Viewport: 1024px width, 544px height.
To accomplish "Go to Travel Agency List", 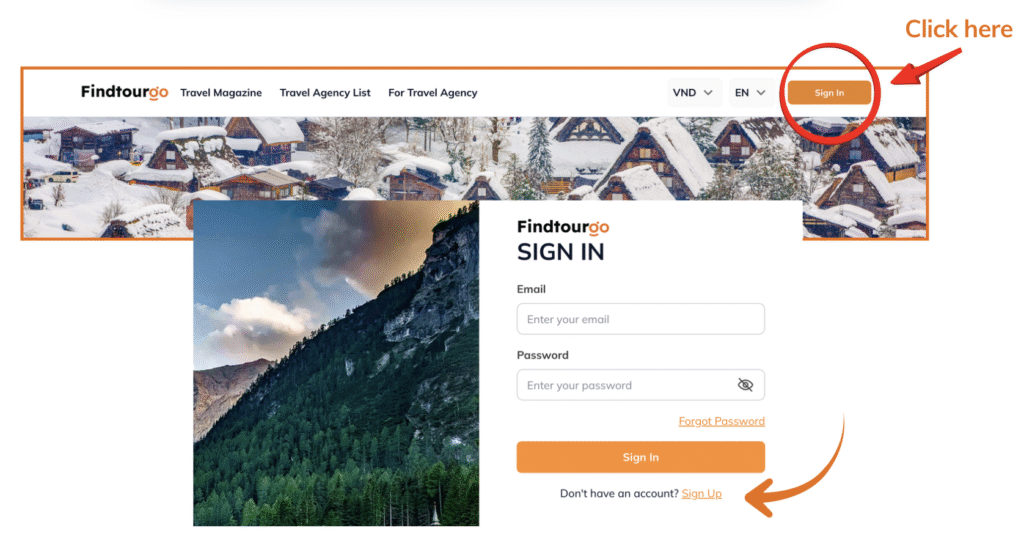I will tap(325, 93).
